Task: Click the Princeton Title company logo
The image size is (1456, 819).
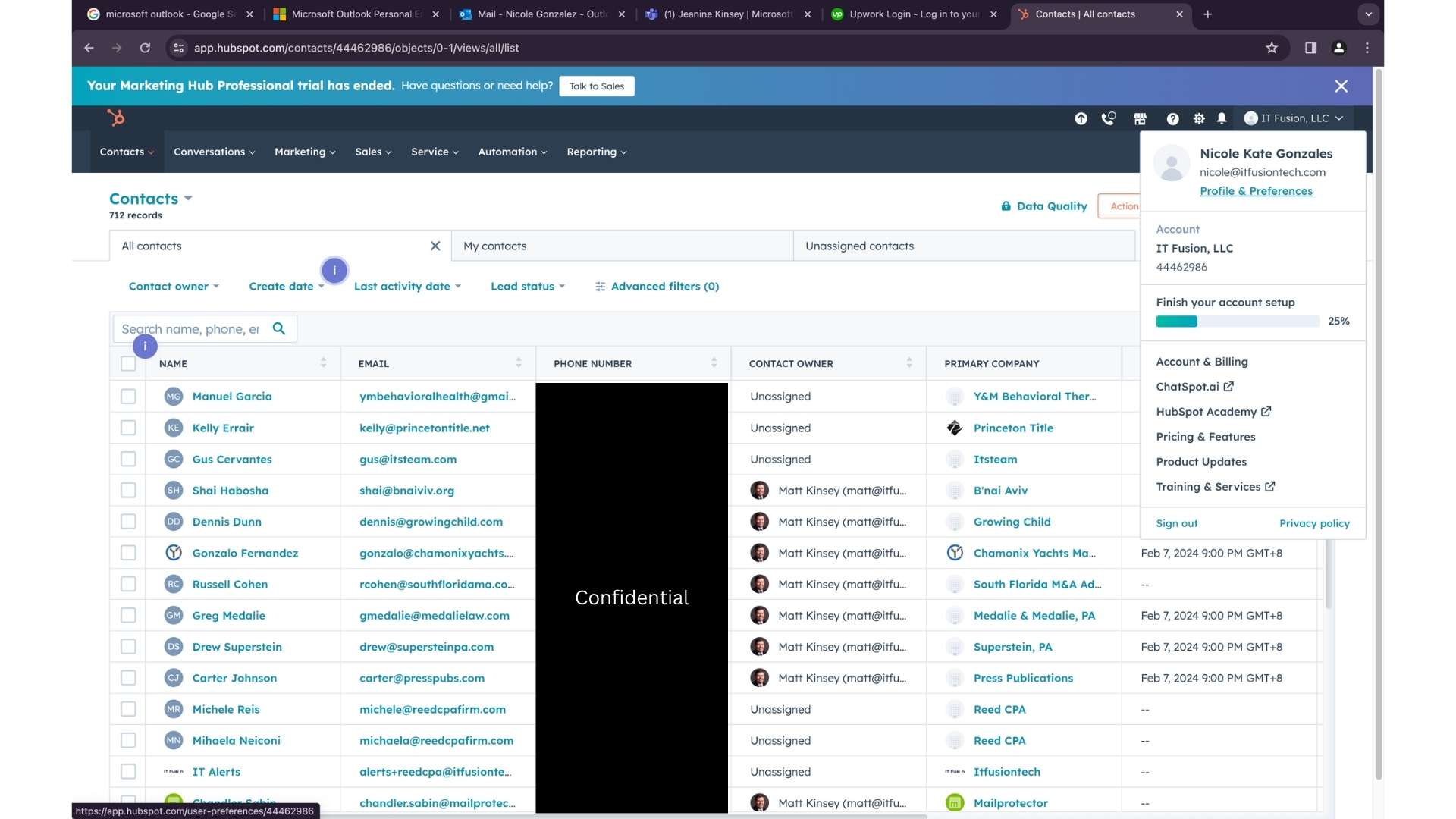Action: [x=955, y=428]
